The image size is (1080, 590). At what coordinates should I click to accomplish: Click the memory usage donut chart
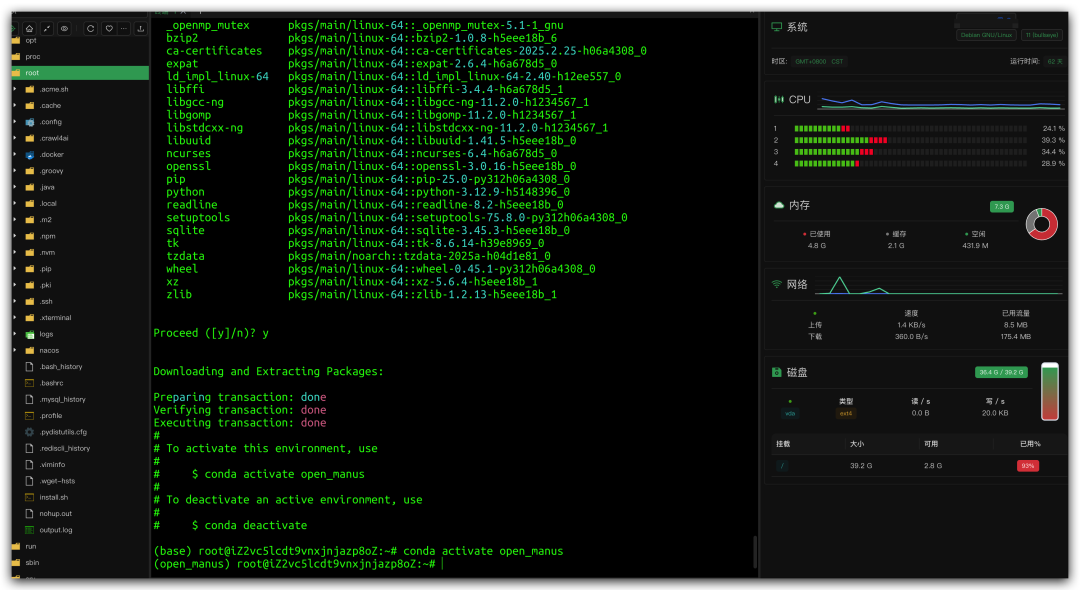click(x=1041, y=224)
